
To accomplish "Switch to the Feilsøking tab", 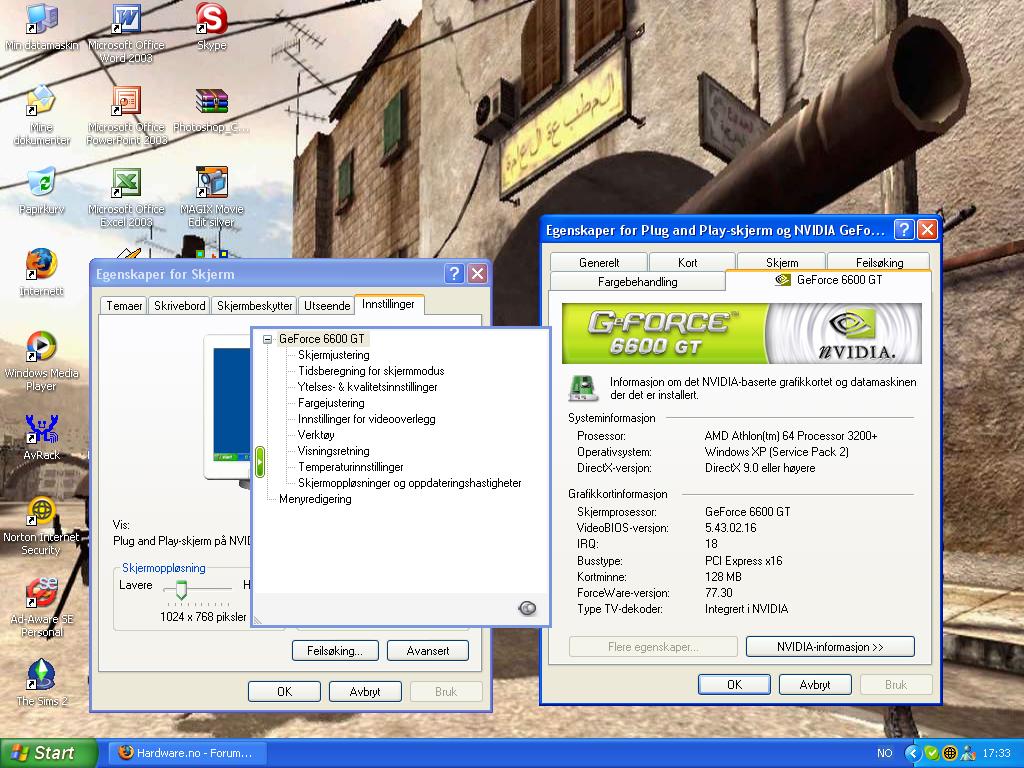I will 879,263.
